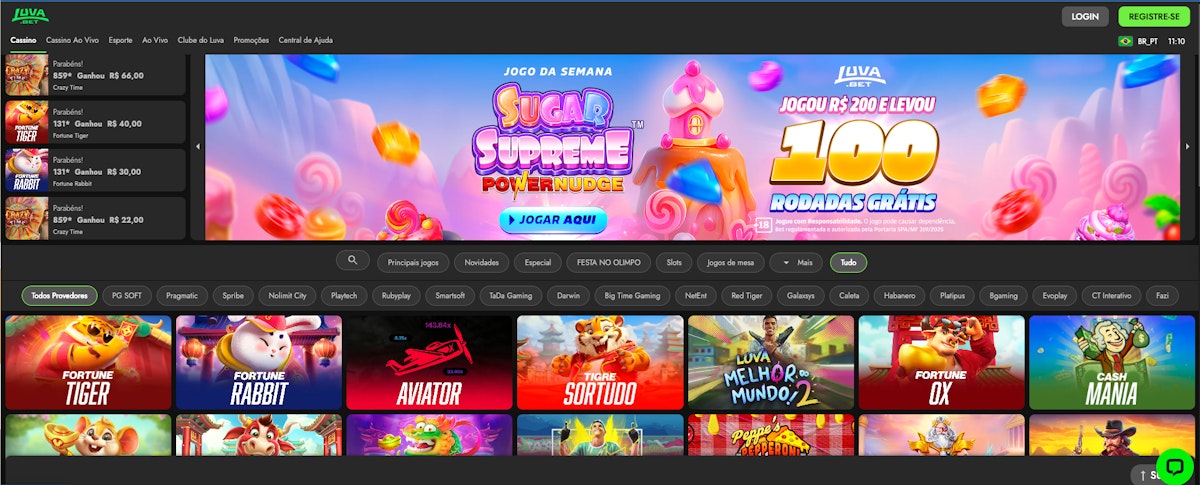Open Tigre Sortudo game thumbnail
The image size is (1200, 485).
click(x=600, y=363)
